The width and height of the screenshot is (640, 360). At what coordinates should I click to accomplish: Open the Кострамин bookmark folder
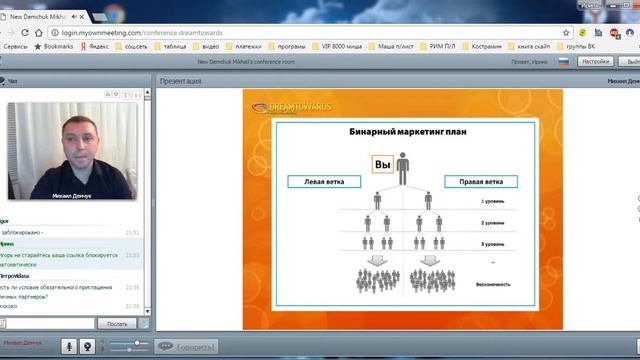(x=482, y=47)
